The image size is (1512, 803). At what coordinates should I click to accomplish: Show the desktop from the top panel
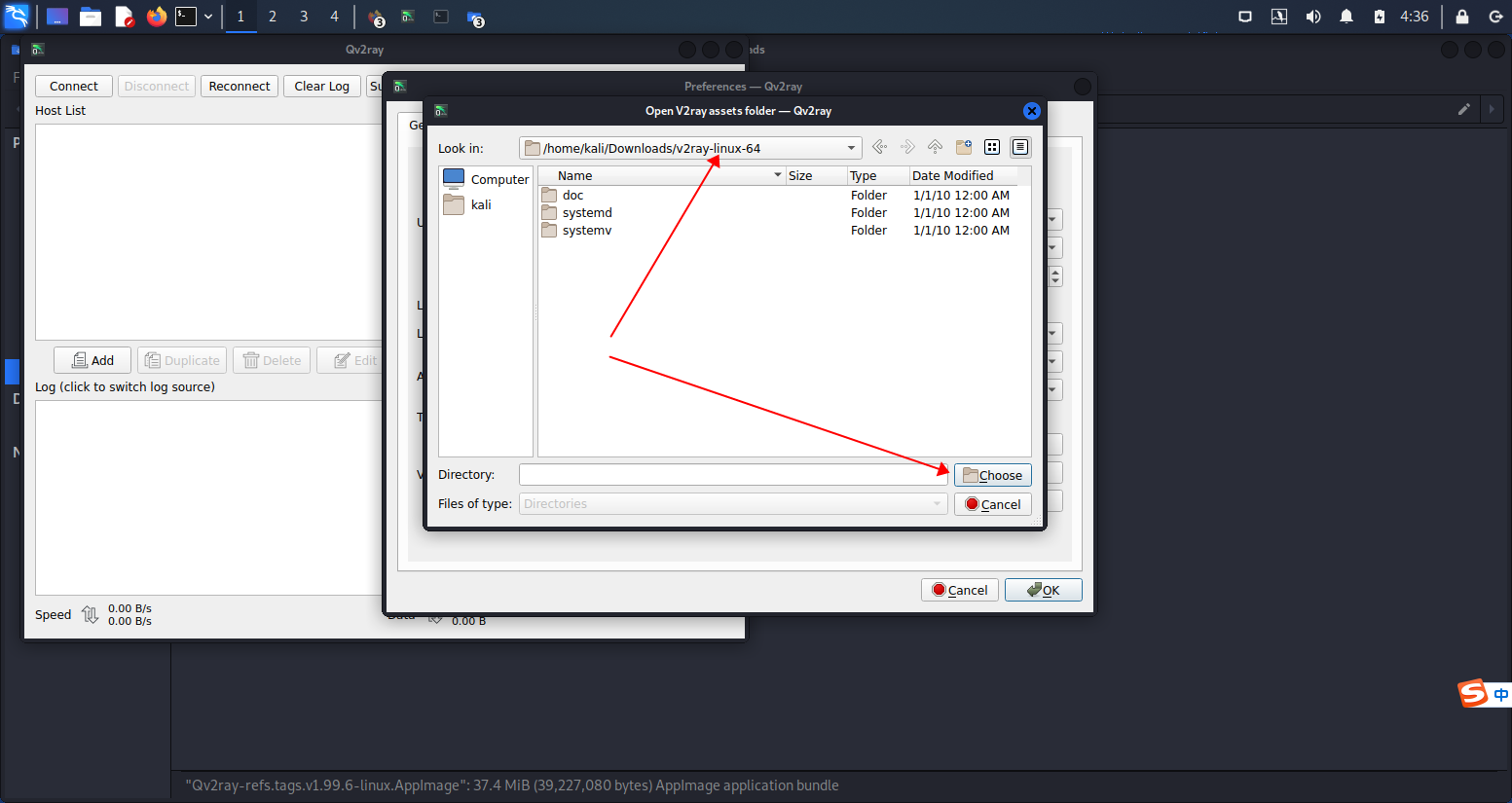pos(57,17)
